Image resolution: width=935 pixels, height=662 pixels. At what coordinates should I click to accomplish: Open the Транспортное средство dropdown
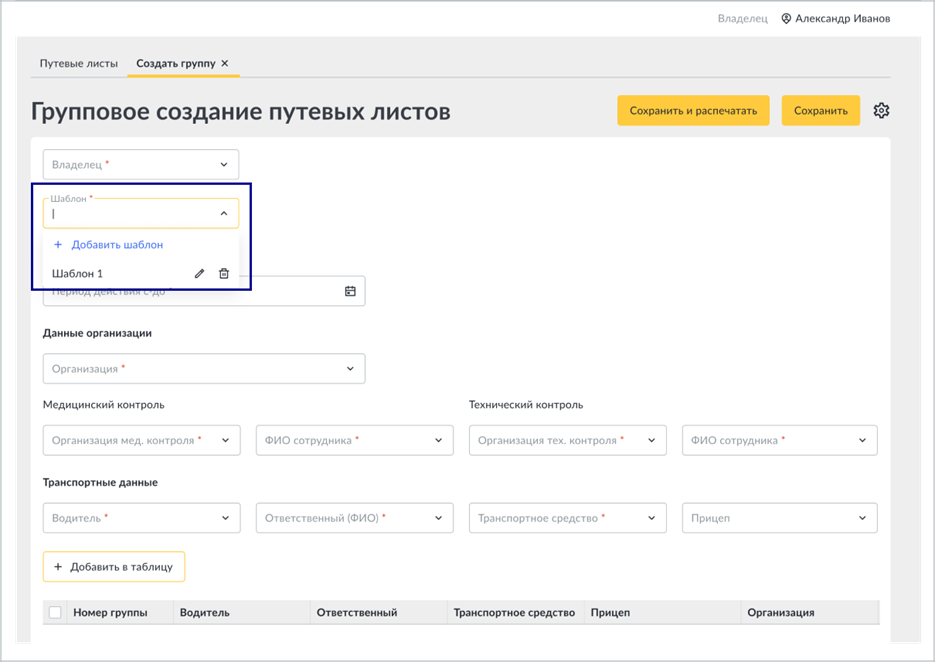point(568,518)
